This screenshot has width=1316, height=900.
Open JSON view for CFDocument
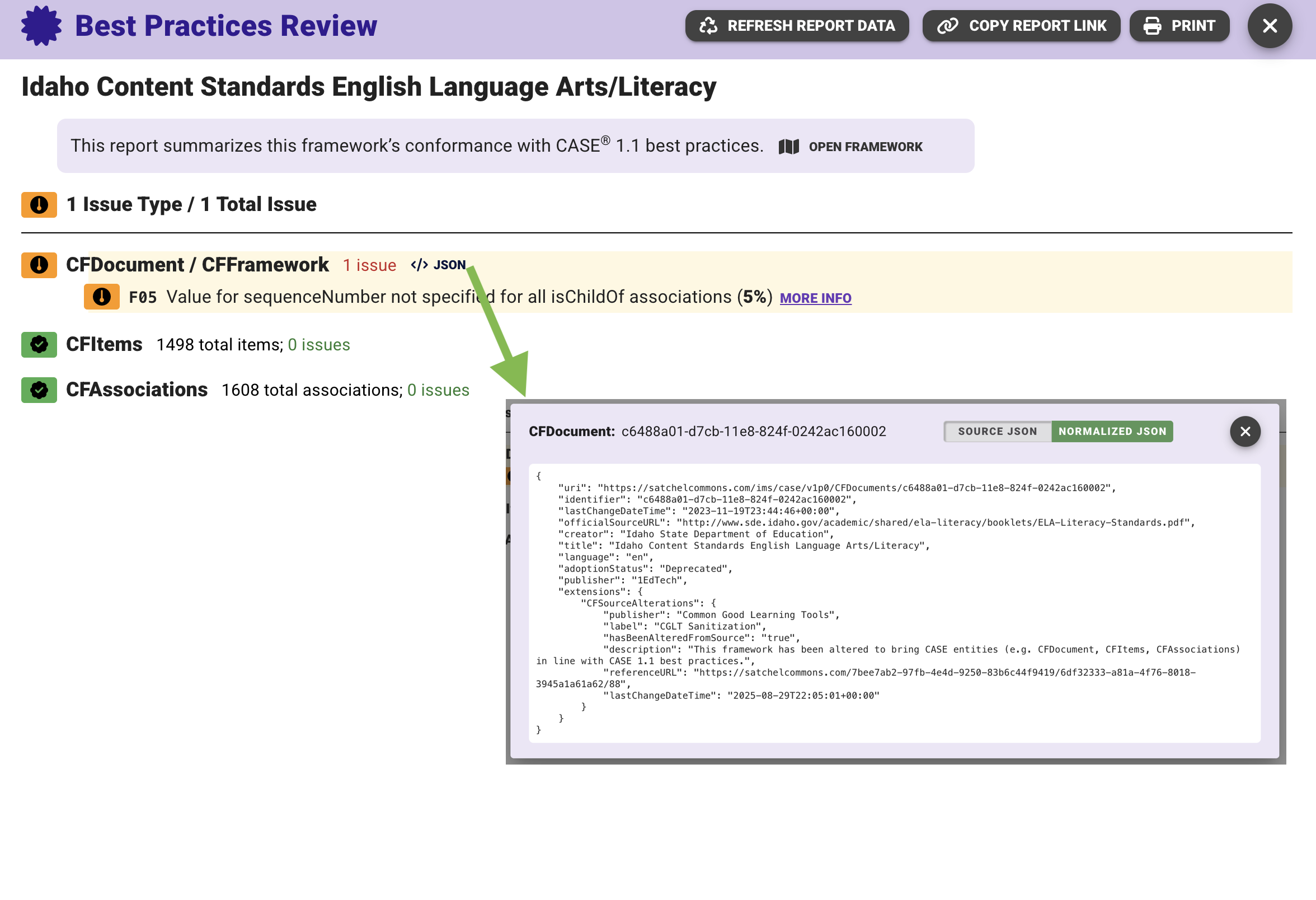coord(438,265)
